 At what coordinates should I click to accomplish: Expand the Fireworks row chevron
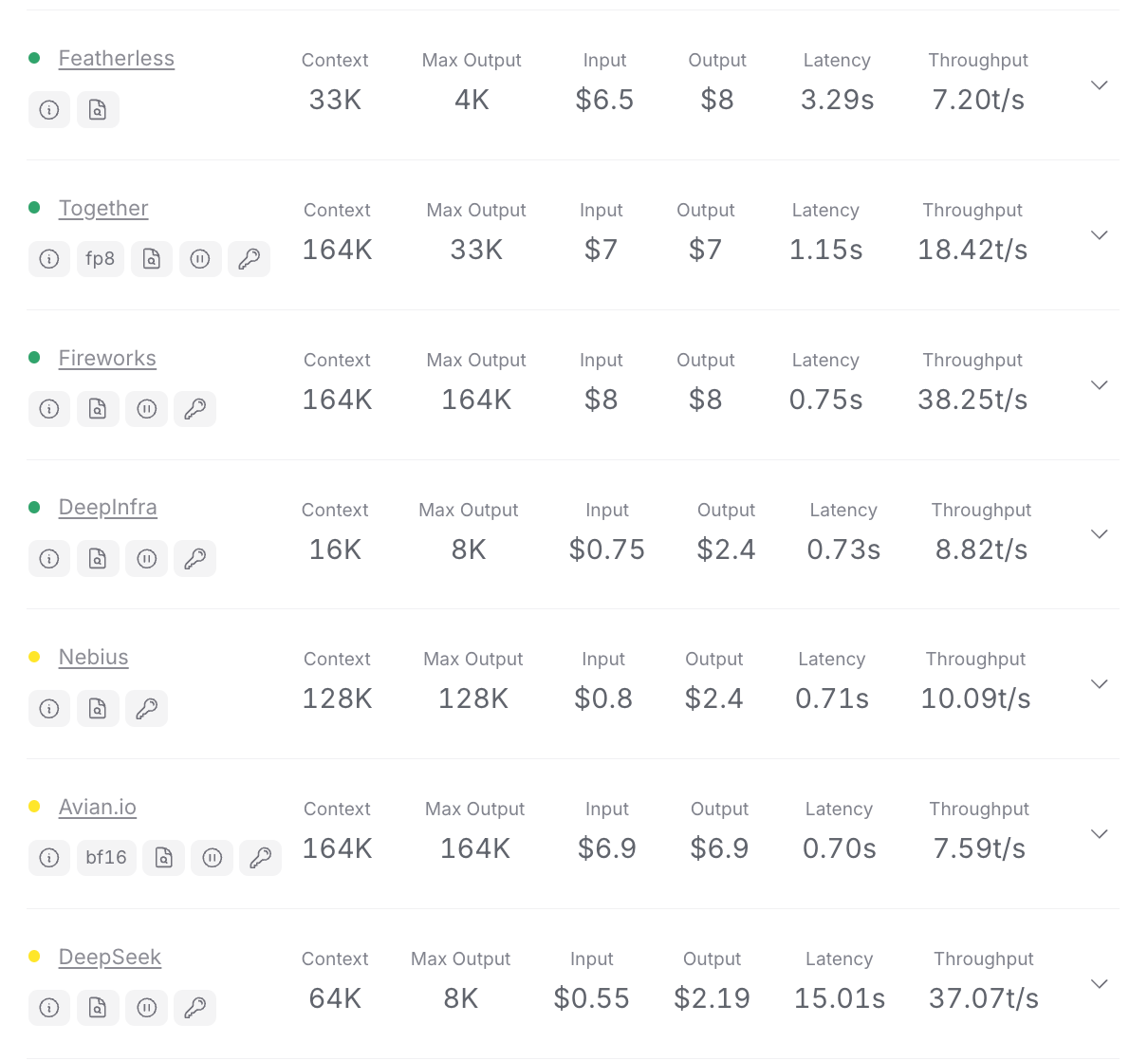(1100, 385)
